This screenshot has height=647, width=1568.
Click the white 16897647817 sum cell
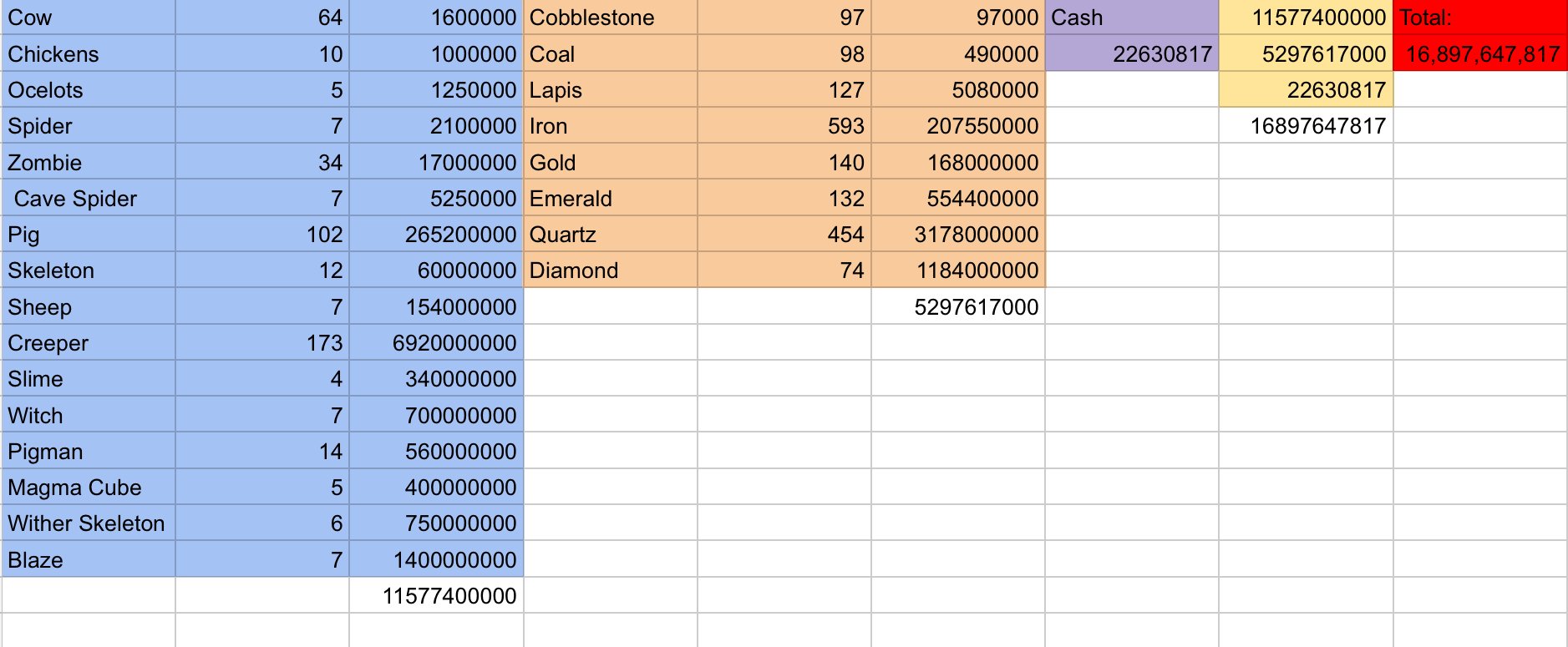(1306, 126)
